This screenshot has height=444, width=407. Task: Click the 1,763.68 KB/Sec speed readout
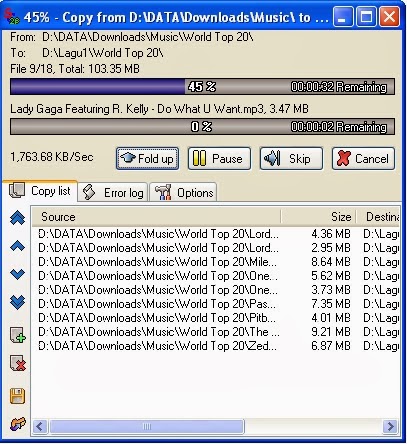(52, 157)
